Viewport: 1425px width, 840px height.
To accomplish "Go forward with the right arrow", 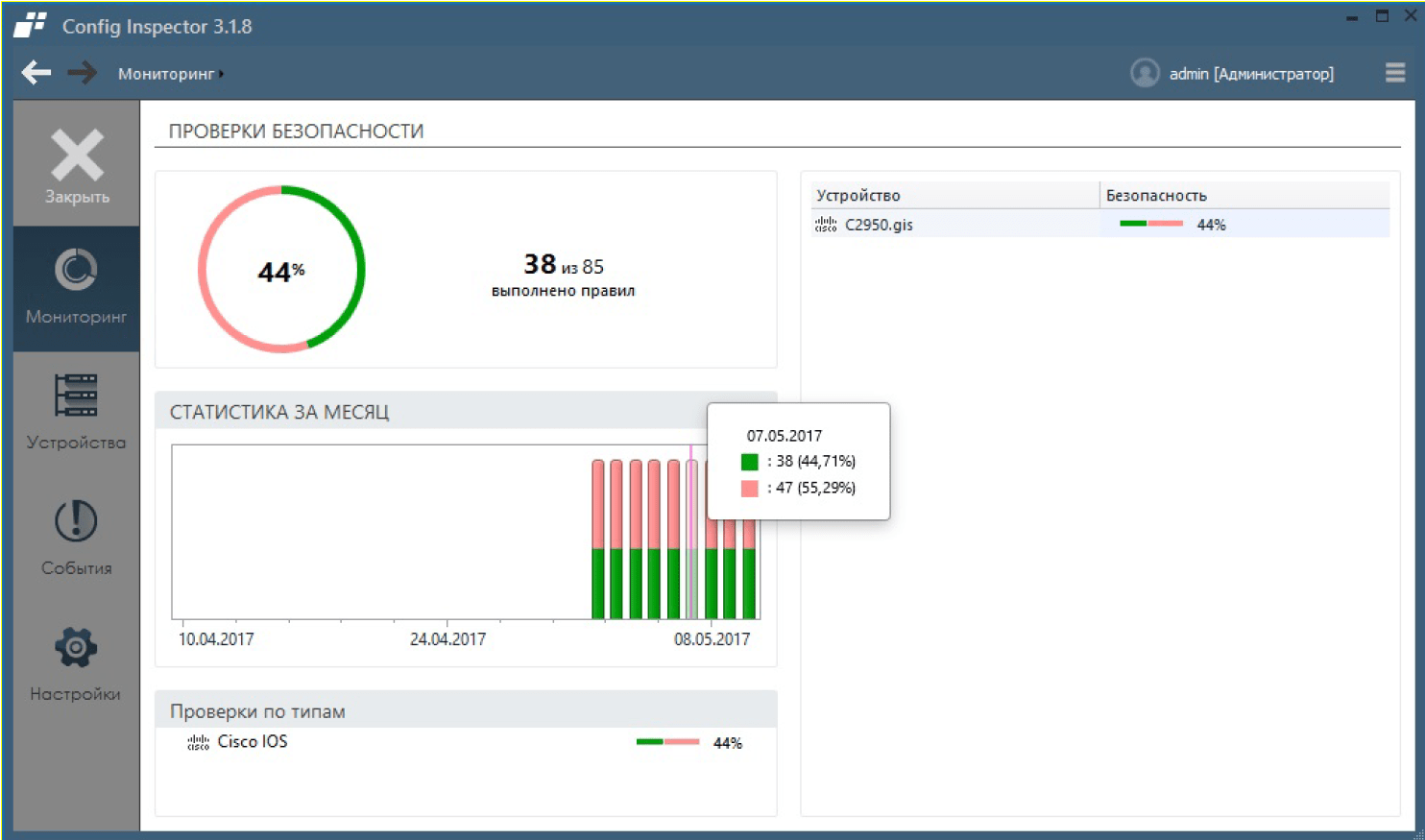I will (83, 73).
